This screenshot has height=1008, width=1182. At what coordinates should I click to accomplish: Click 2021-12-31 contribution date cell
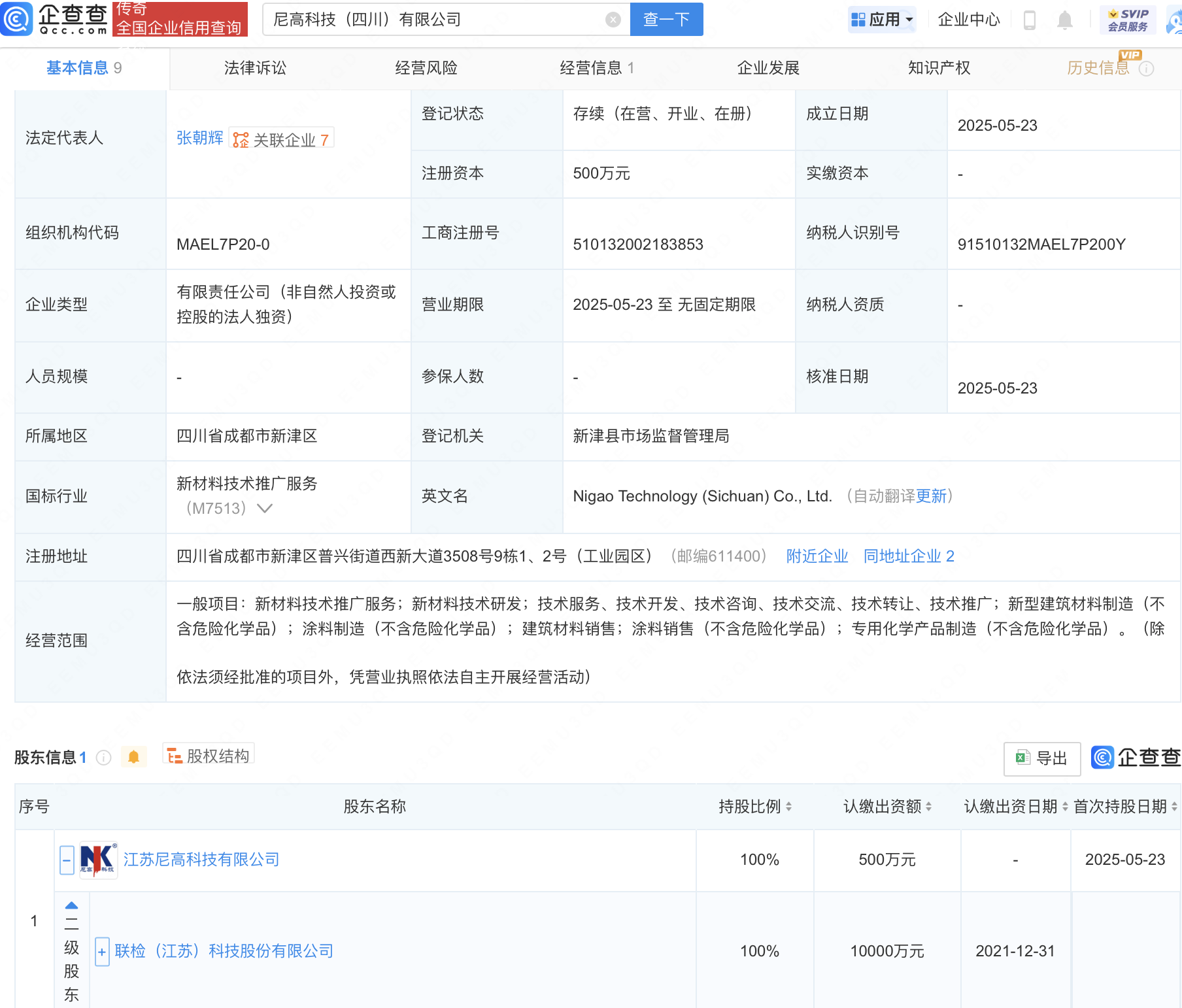point(1015,951)
